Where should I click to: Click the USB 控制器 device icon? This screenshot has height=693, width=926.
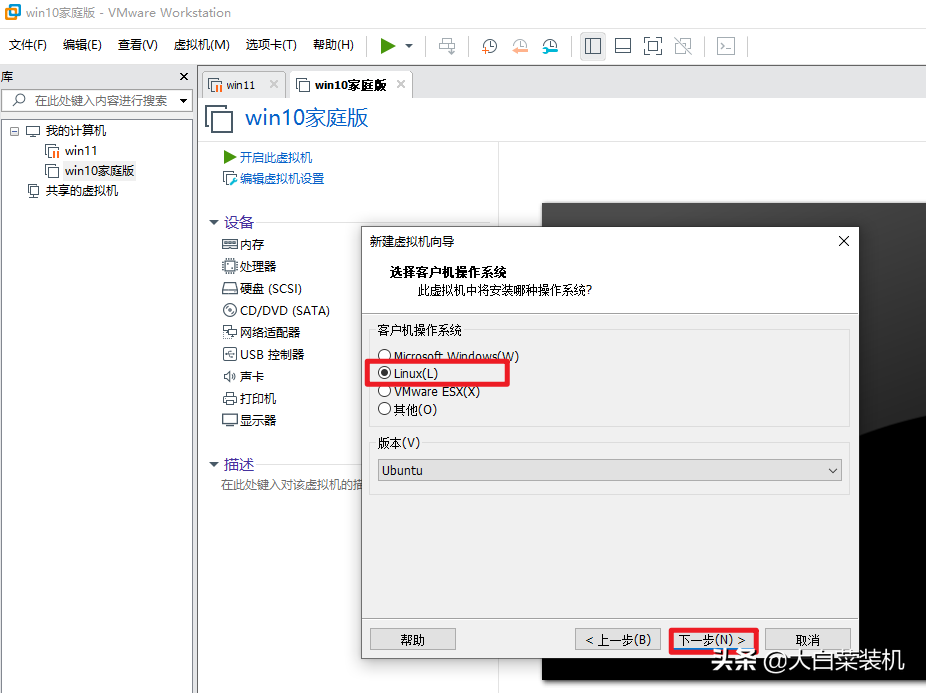230,354
